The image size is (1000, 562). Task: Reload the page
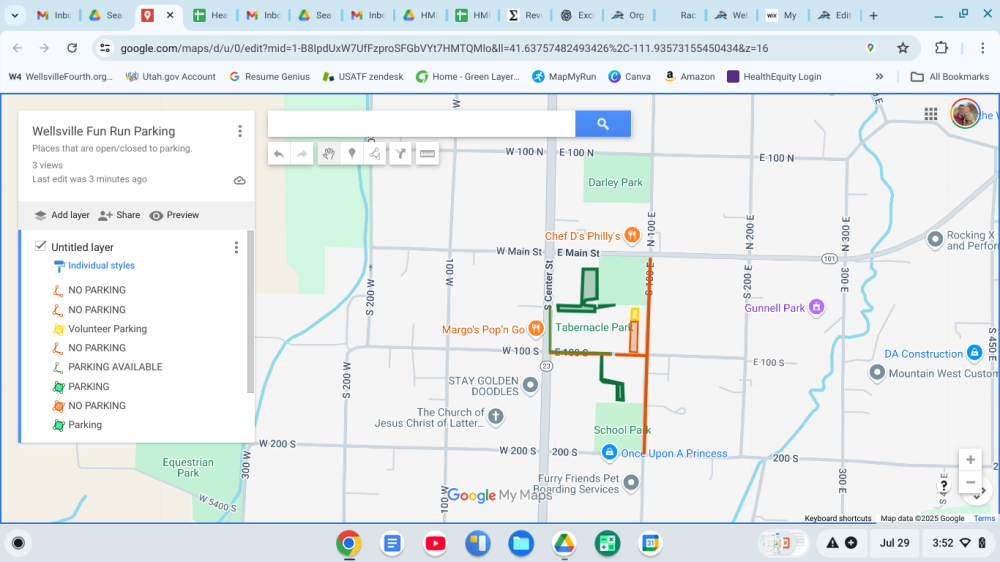point(72,48)
